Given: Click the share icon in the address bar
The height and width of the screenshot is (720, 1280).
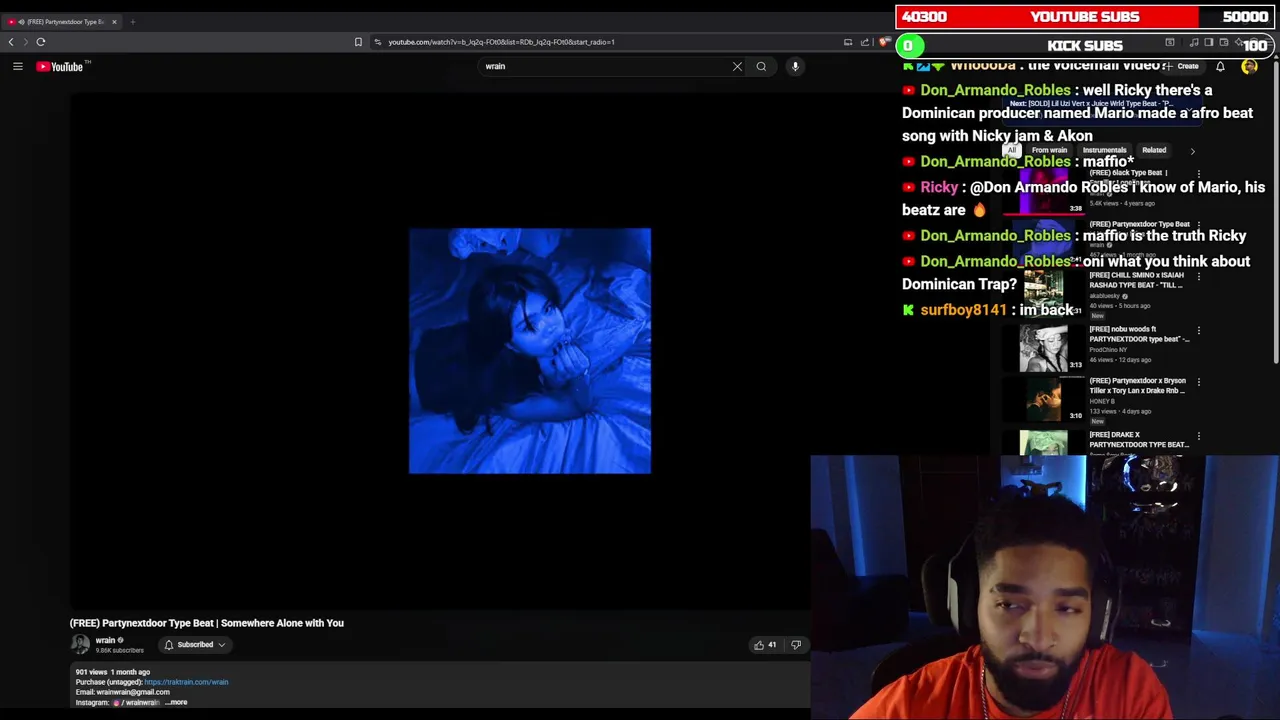Looking at the screenshot, I should point(864,42).
